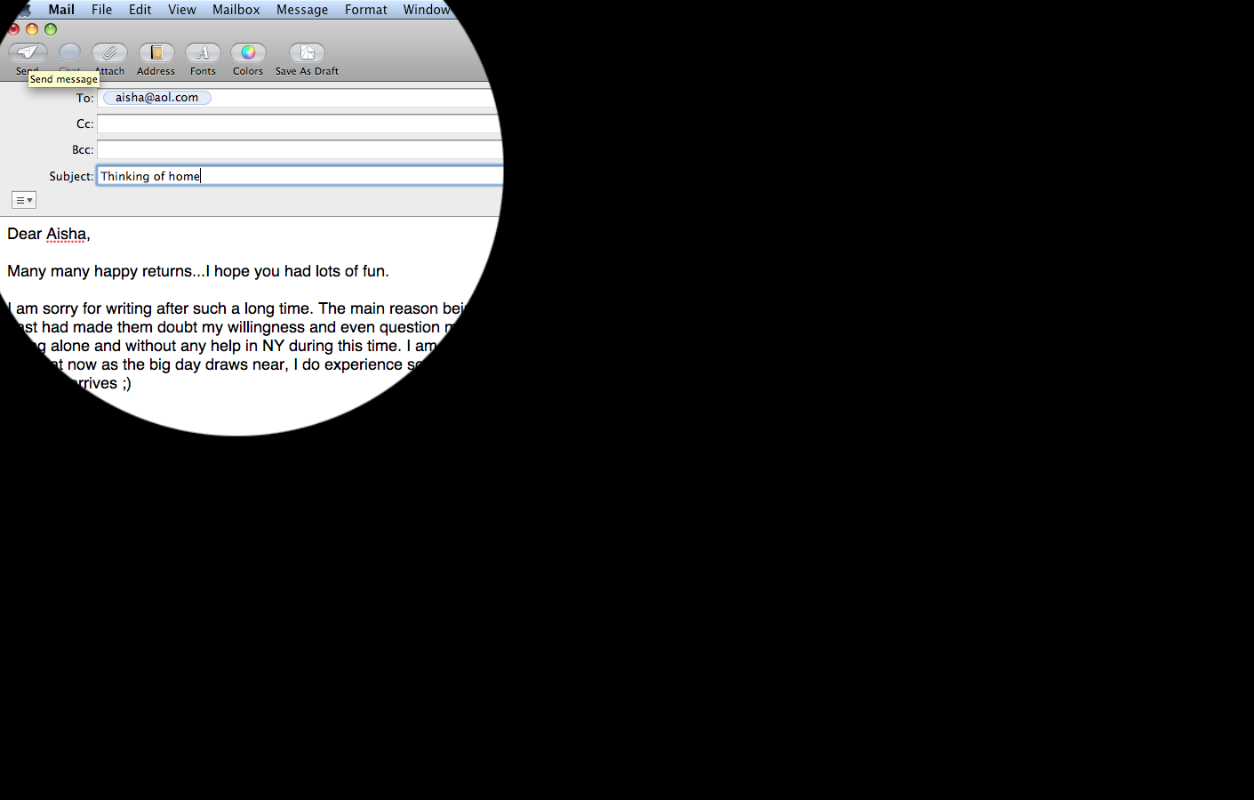Select the aisha@aol.com recipient token
The height and width of the screenshot is (800, 1254).
point(157,98)
